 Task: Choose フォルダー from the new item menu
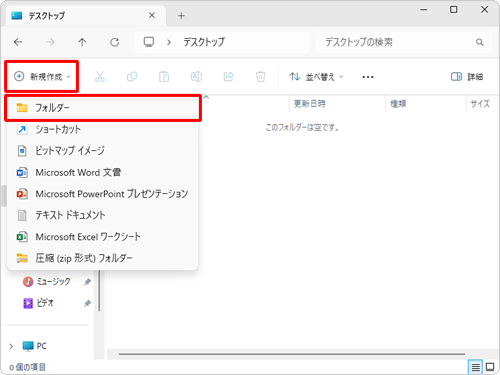(103, 108)
